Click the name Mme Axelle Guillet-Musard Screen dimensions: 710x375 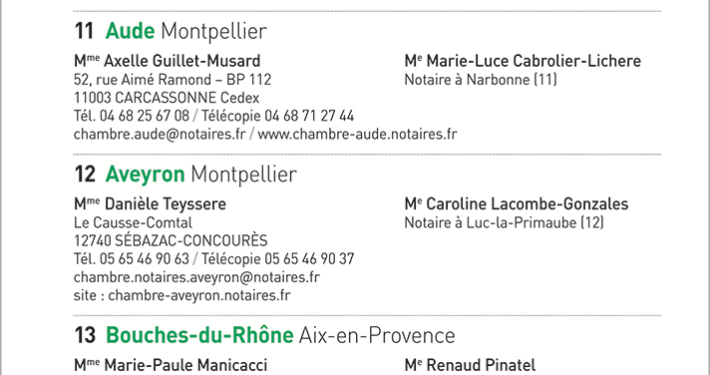click(x=167, y=61)
